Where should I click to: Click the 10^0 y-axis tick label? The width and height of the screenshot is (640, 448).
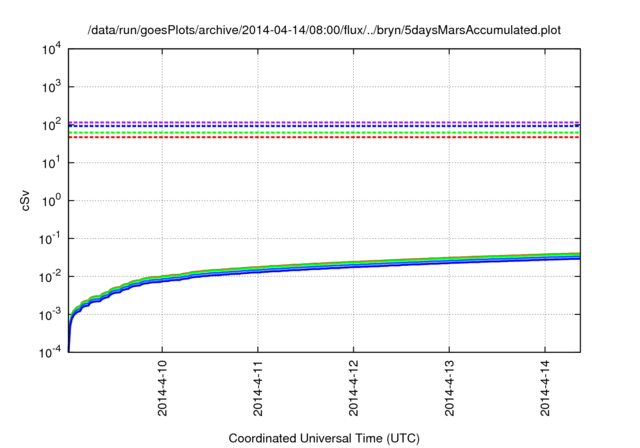(51, 200)
